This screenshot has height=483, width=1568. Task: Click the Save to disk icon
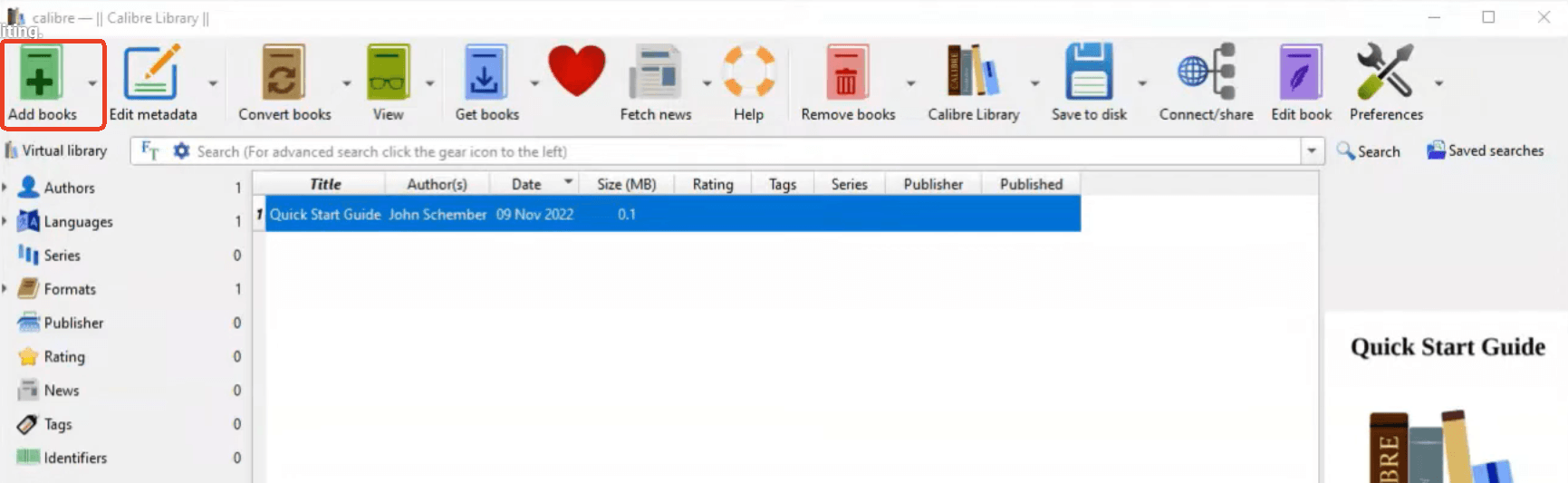point(1089,71)
